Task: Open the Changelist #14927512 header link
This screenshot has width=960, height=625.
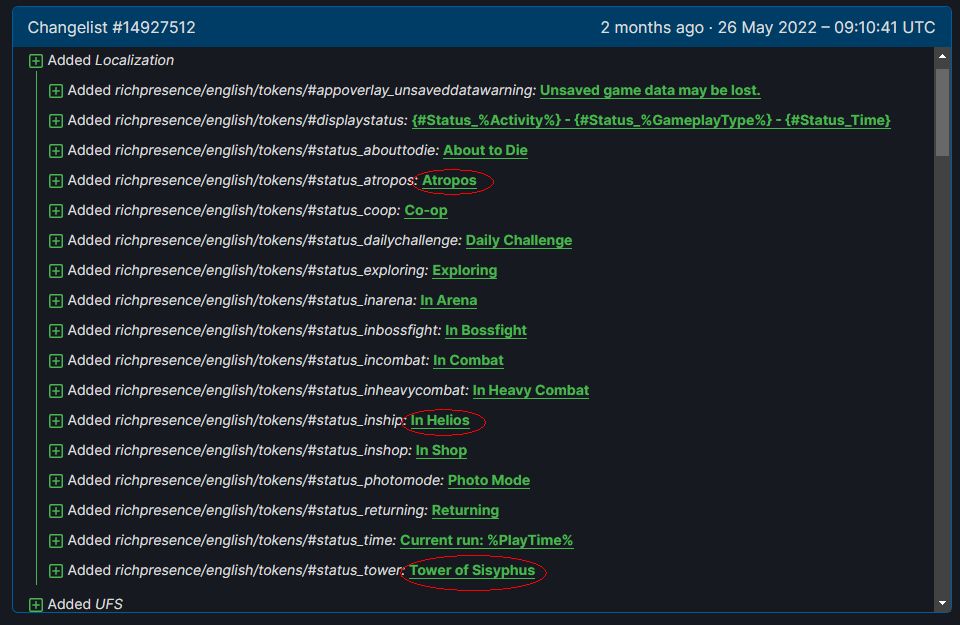Action: click(111, 28)
